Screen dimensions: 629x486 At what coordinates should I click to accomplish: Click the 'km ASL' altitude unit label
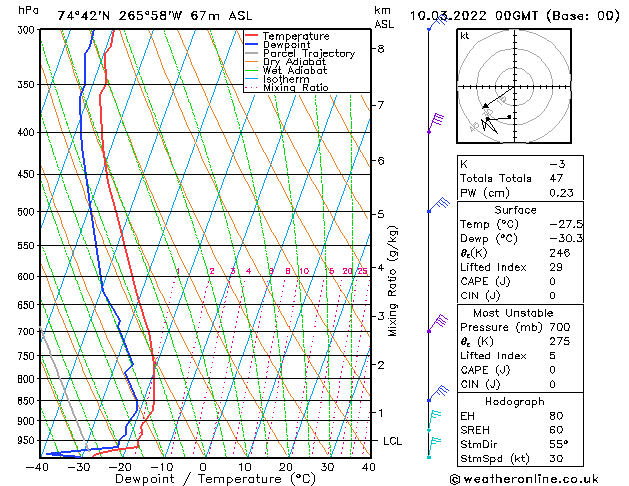click(383, 17)
